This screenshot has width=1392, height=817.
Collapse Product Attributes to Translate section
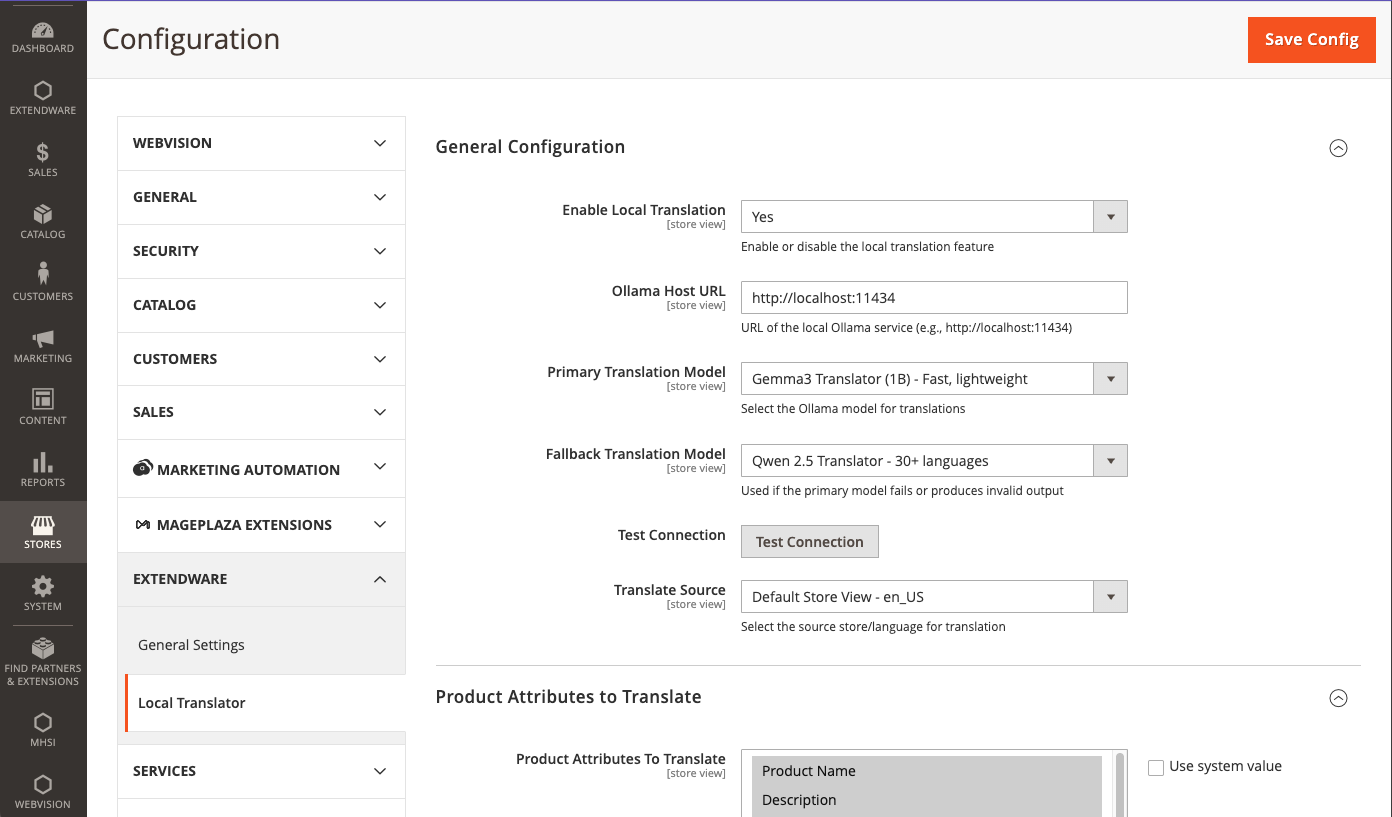click(x=1338, y=698)
